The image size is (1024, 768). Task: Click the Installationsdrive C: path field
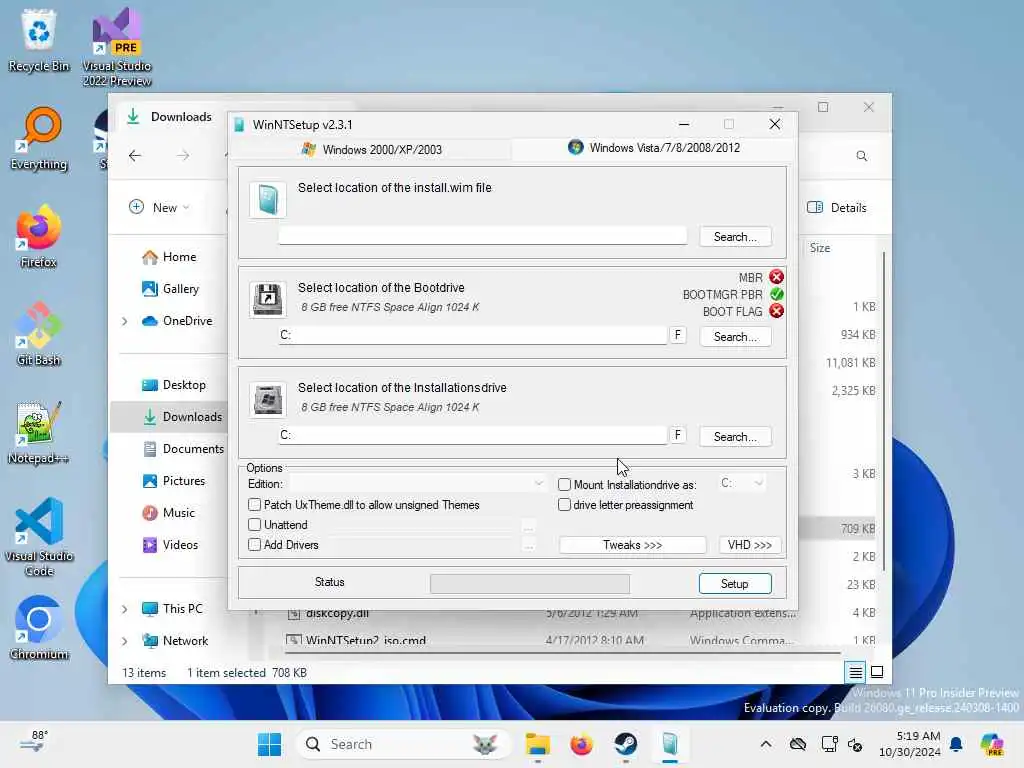473,435
